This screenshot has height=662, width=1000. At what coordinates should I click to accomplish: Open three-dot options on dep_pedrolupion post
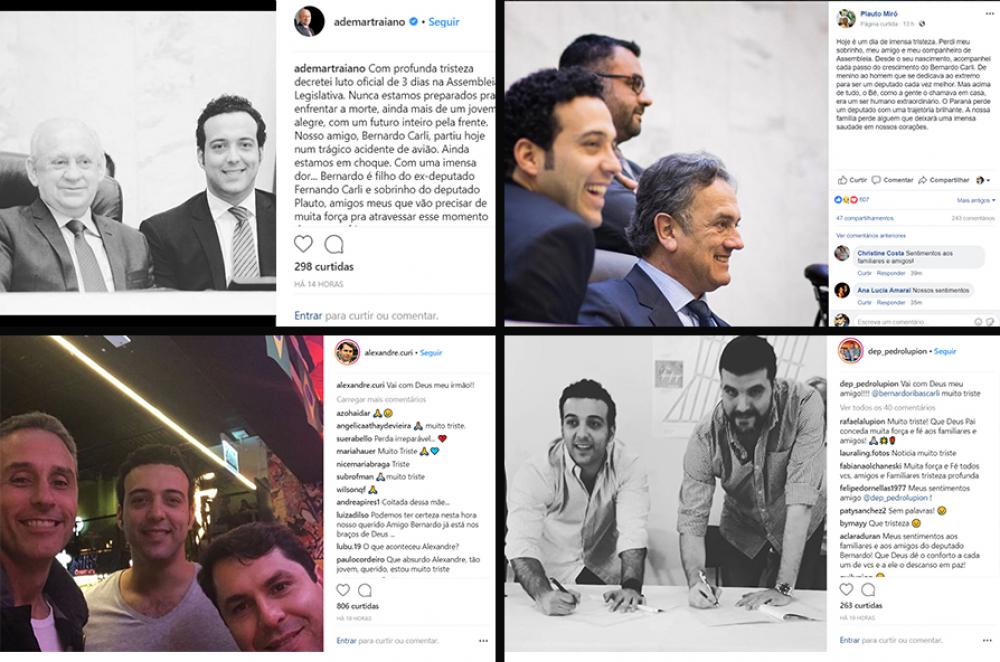tap(987, 640)
